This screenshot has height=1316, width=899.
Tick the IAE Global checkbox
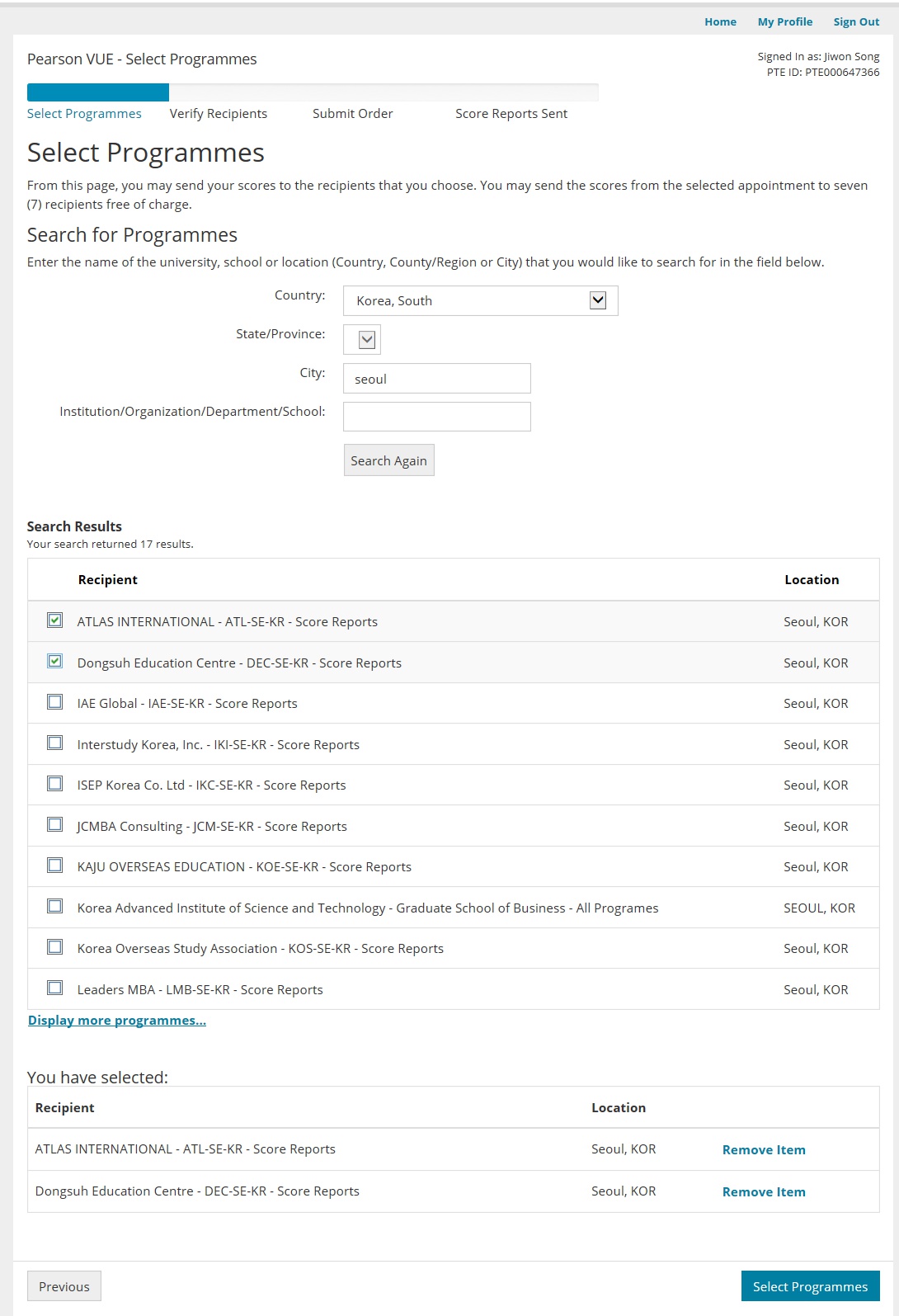(x=54, y=702)
